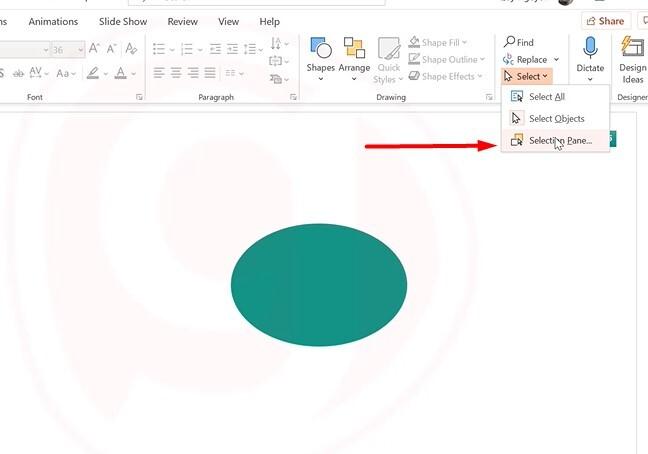Expand the font size dropdown arrow
This screenshot has width=648, height=454.
(80, 50)
